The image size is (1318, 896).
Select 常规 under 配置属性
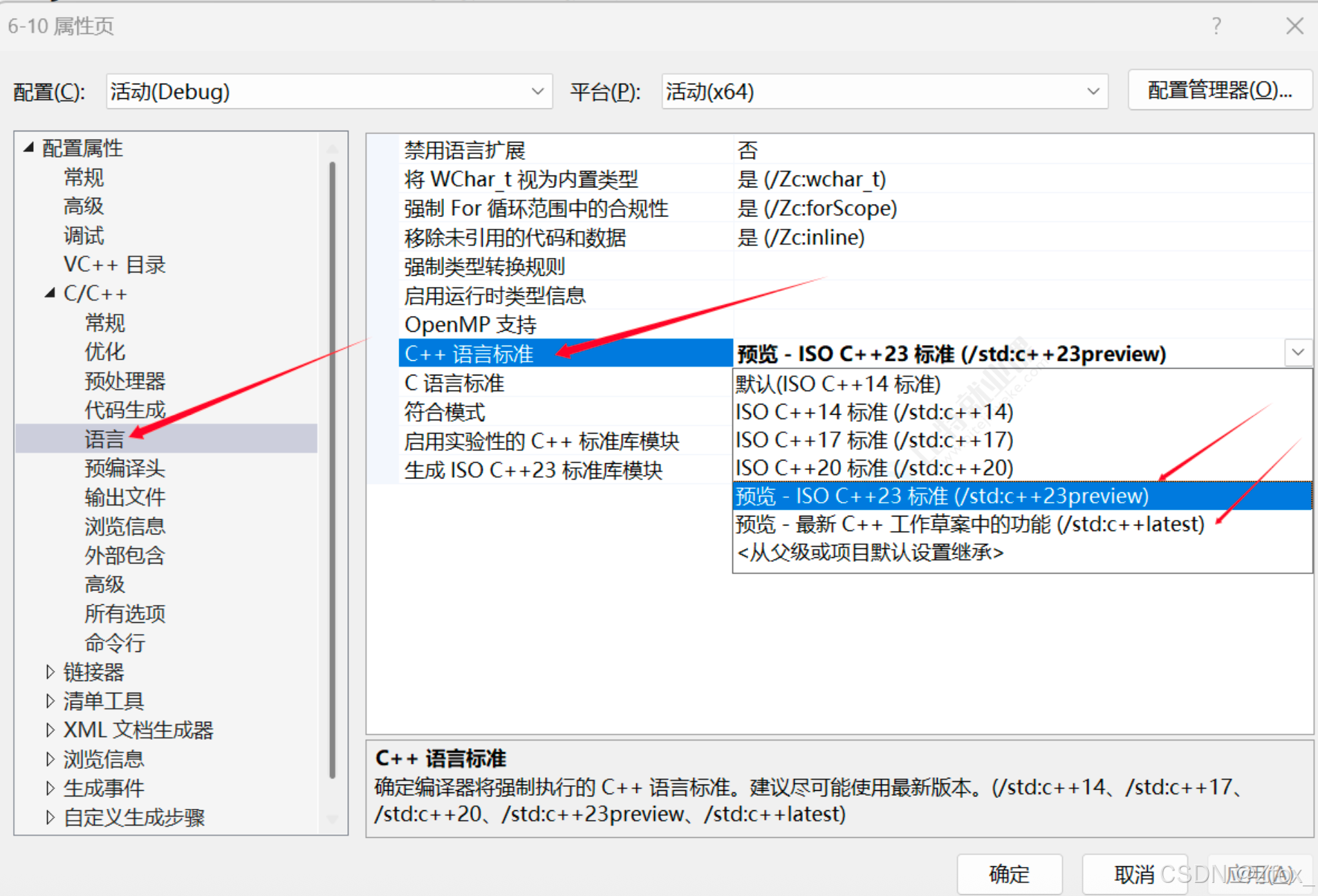coord(84,177)
